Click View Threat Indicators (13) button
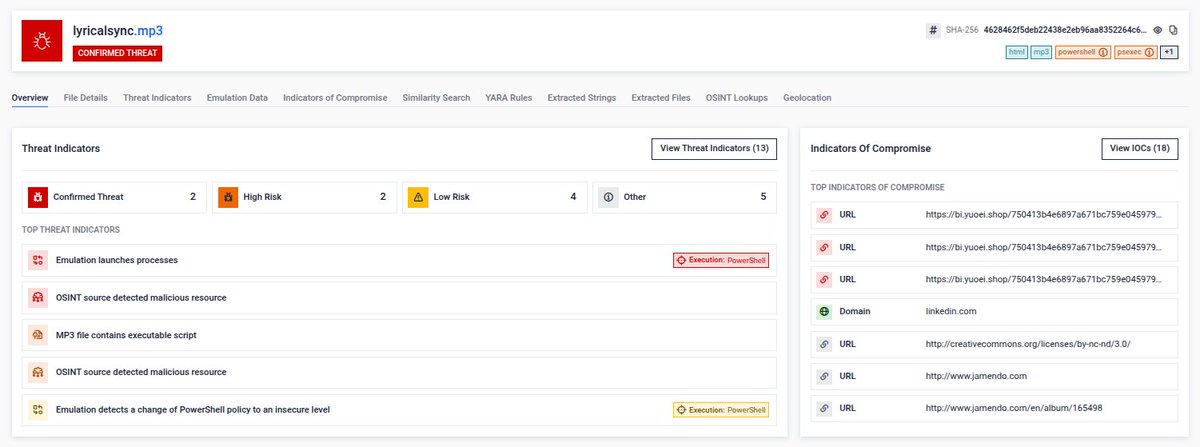This screenshot has height=447, width=1200. (x=714, y=148)
